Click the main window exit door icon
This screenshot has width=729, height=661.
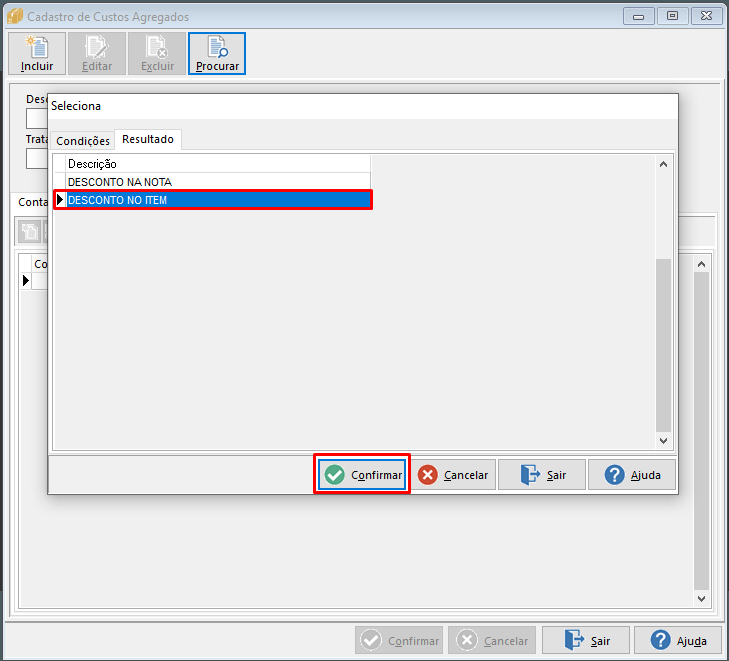point(574,640)
